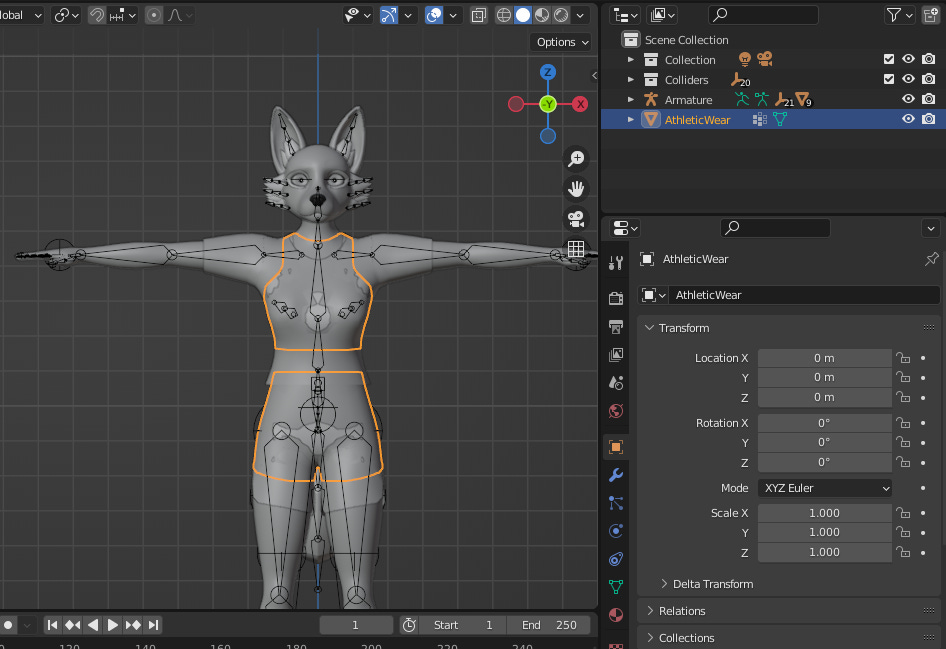Image resolution: width=946 pixels, height=649 pixels.
Task: Hide the Armature in the viewport
Action: [909, 99]
